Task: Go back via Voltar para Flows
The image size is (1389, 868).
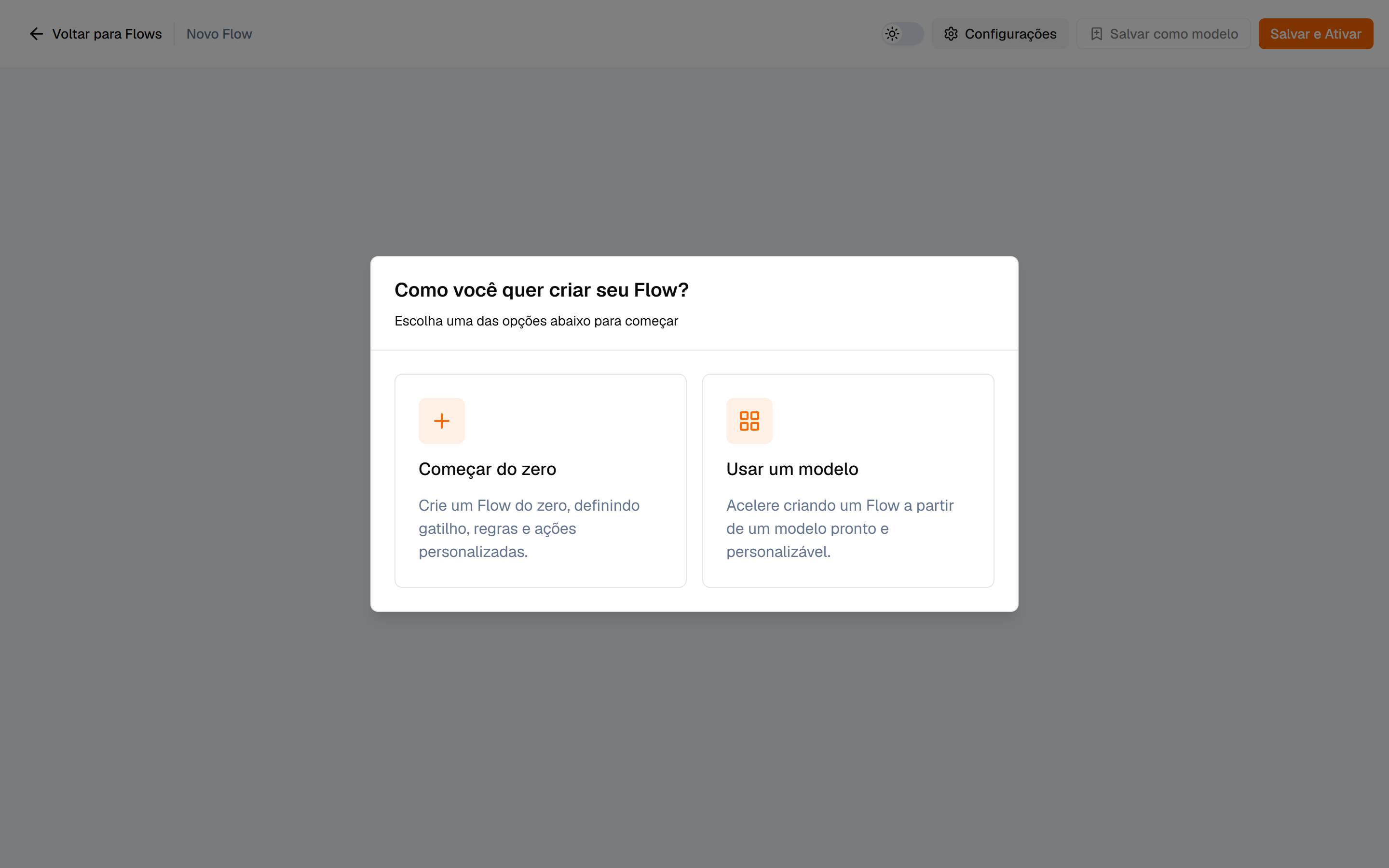Action: coord(96,34)
